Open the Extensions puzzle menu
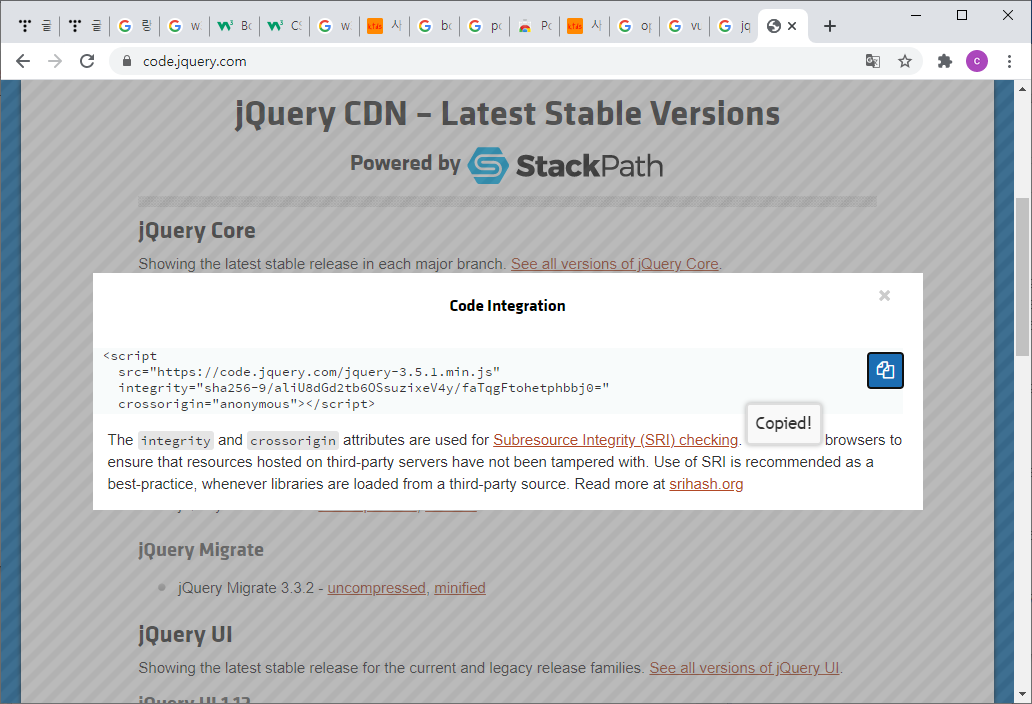1032x704 pixels. tap(944, 61)
